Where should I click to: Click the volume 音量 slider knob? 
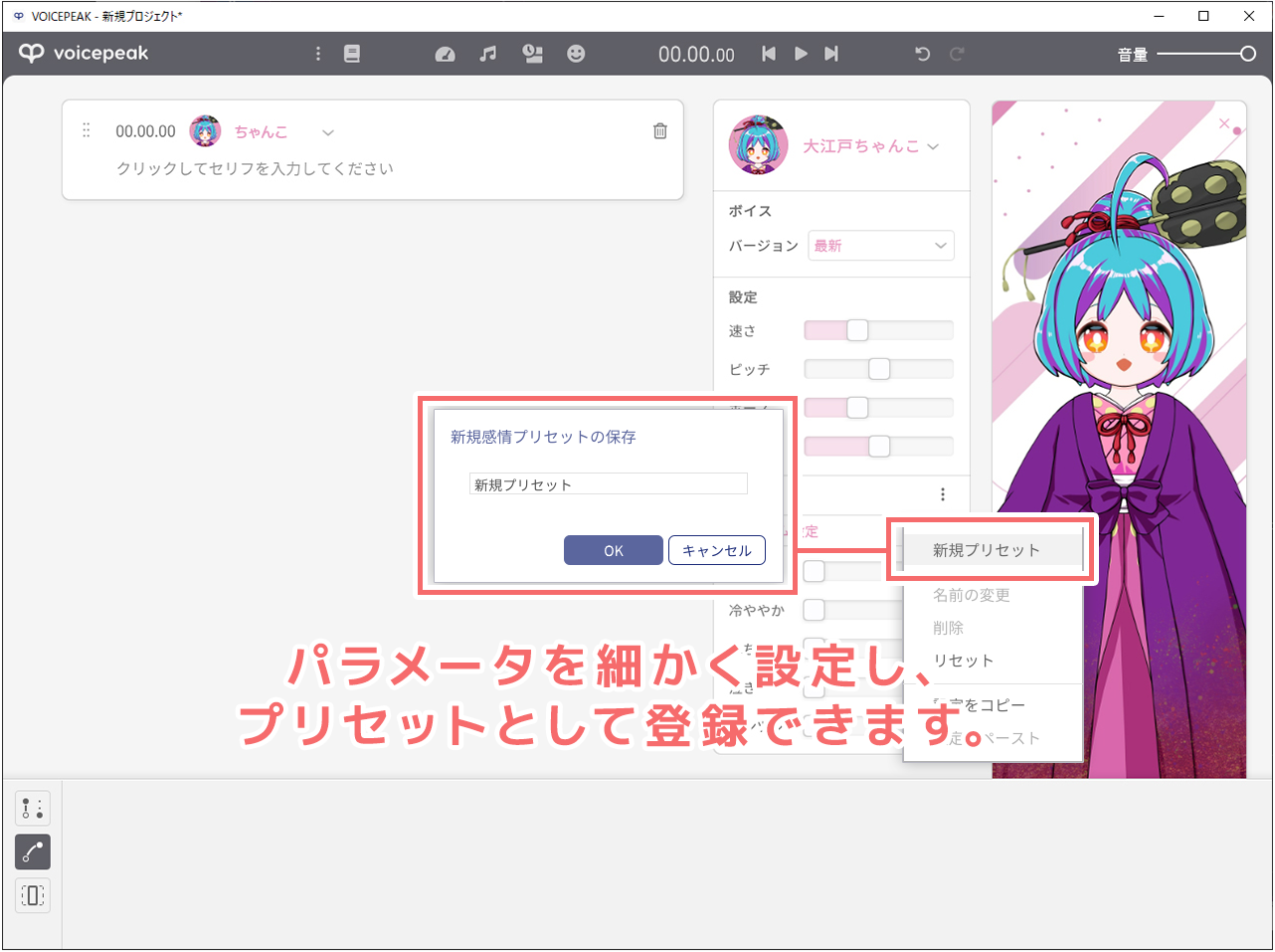(x=1248, y=54)
